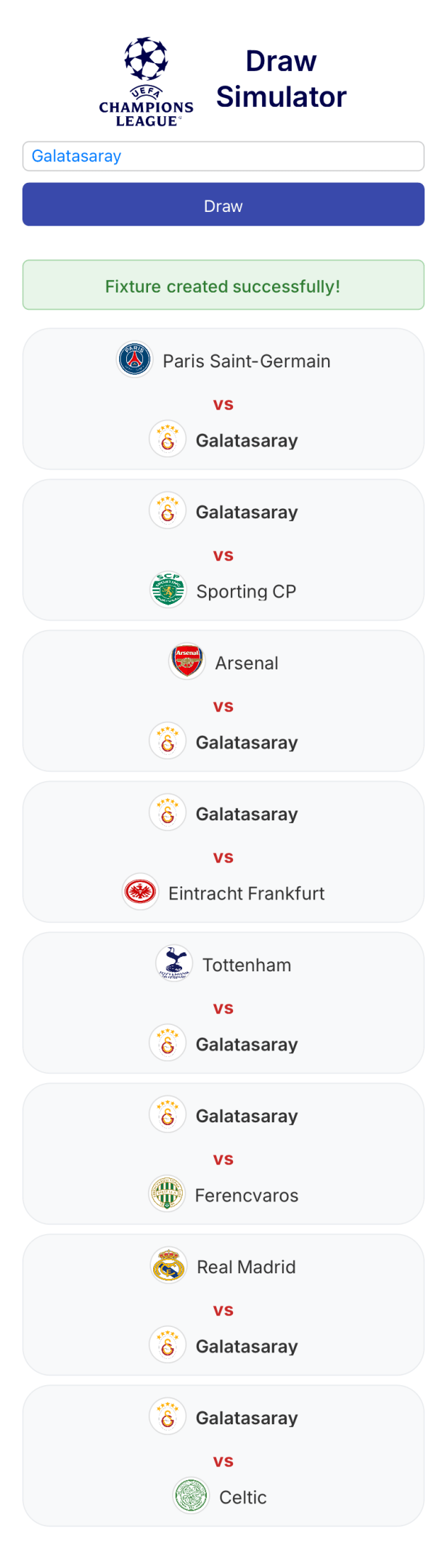
Task: Click the Eintracht Frankfurt eagle badge
Action: (x=141, y=892)
